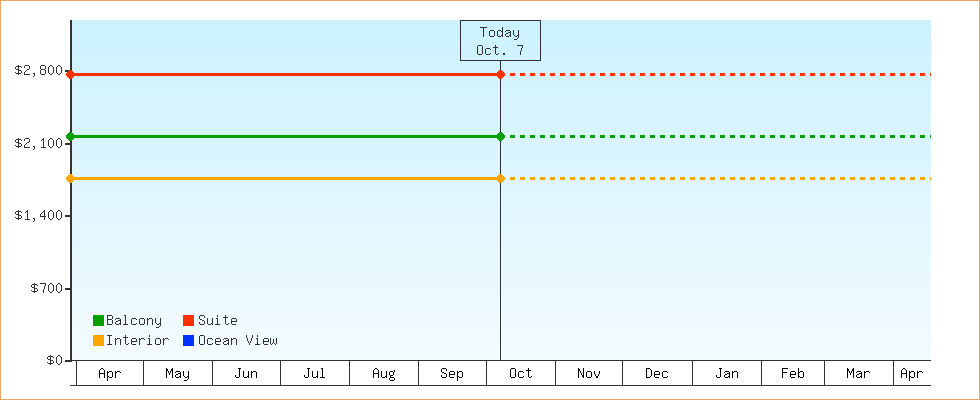Click the Balcony price point at Today
This screenshot has width=980, height=400.
500,136
